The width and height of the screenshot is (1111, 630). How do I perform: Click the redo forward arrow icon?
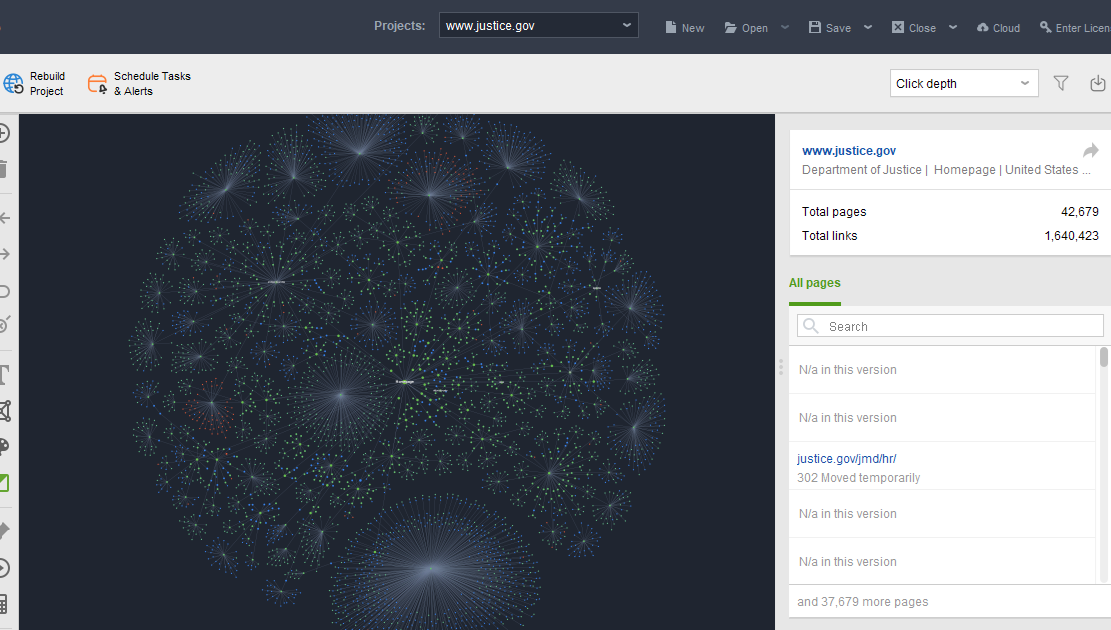(4, 254)
